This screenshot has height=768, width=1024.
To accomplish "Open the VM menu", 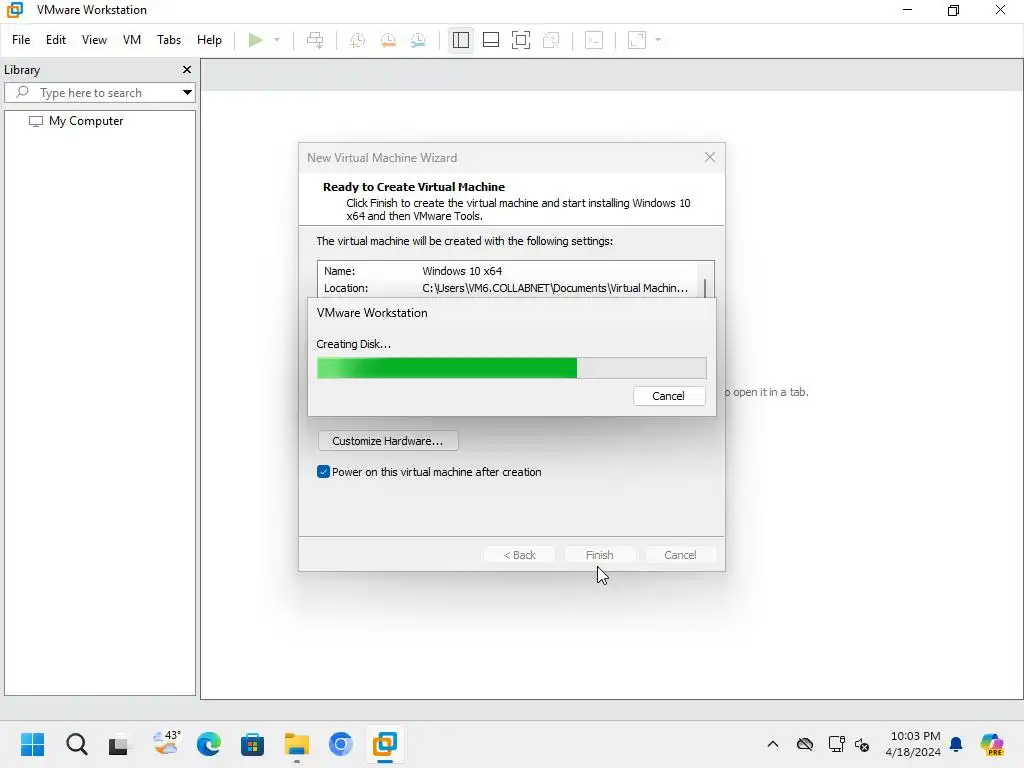I will pyautogui.click(x=132, y=40).
